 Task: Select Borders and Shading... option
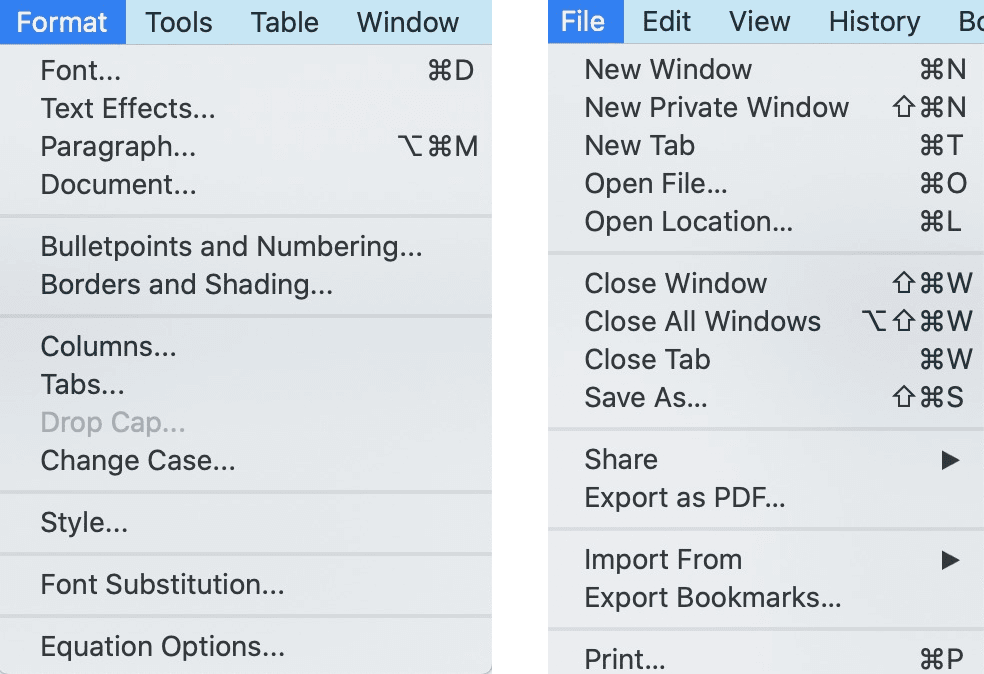[186, 285]
